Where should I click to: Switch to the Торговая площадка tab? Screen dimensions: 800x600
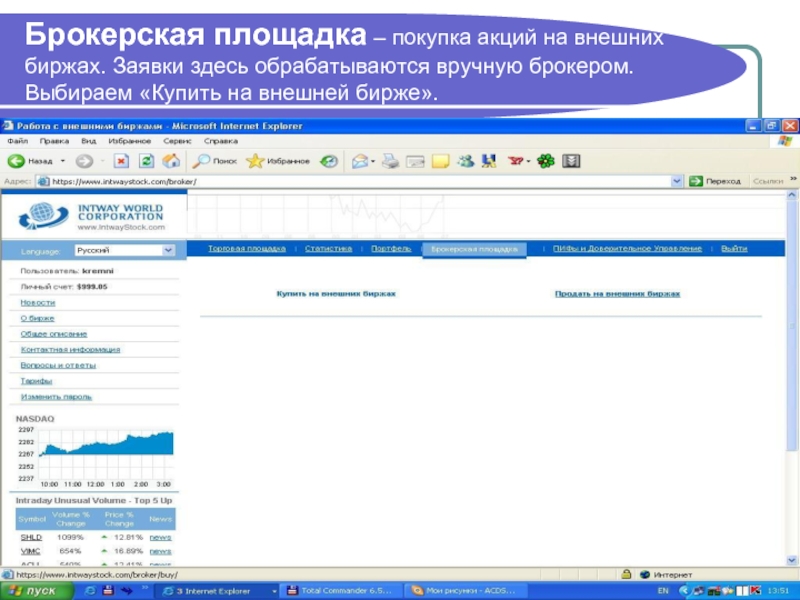click(246, 248)
